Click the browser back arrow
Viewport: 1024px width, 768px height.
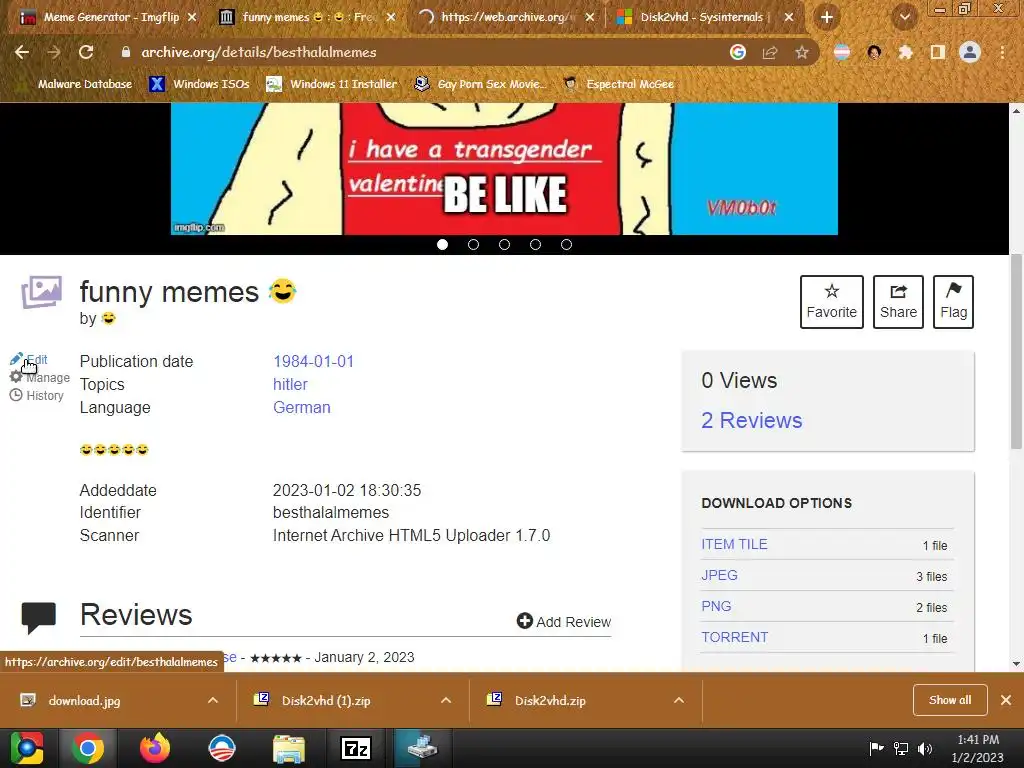[x=22, y=52]
